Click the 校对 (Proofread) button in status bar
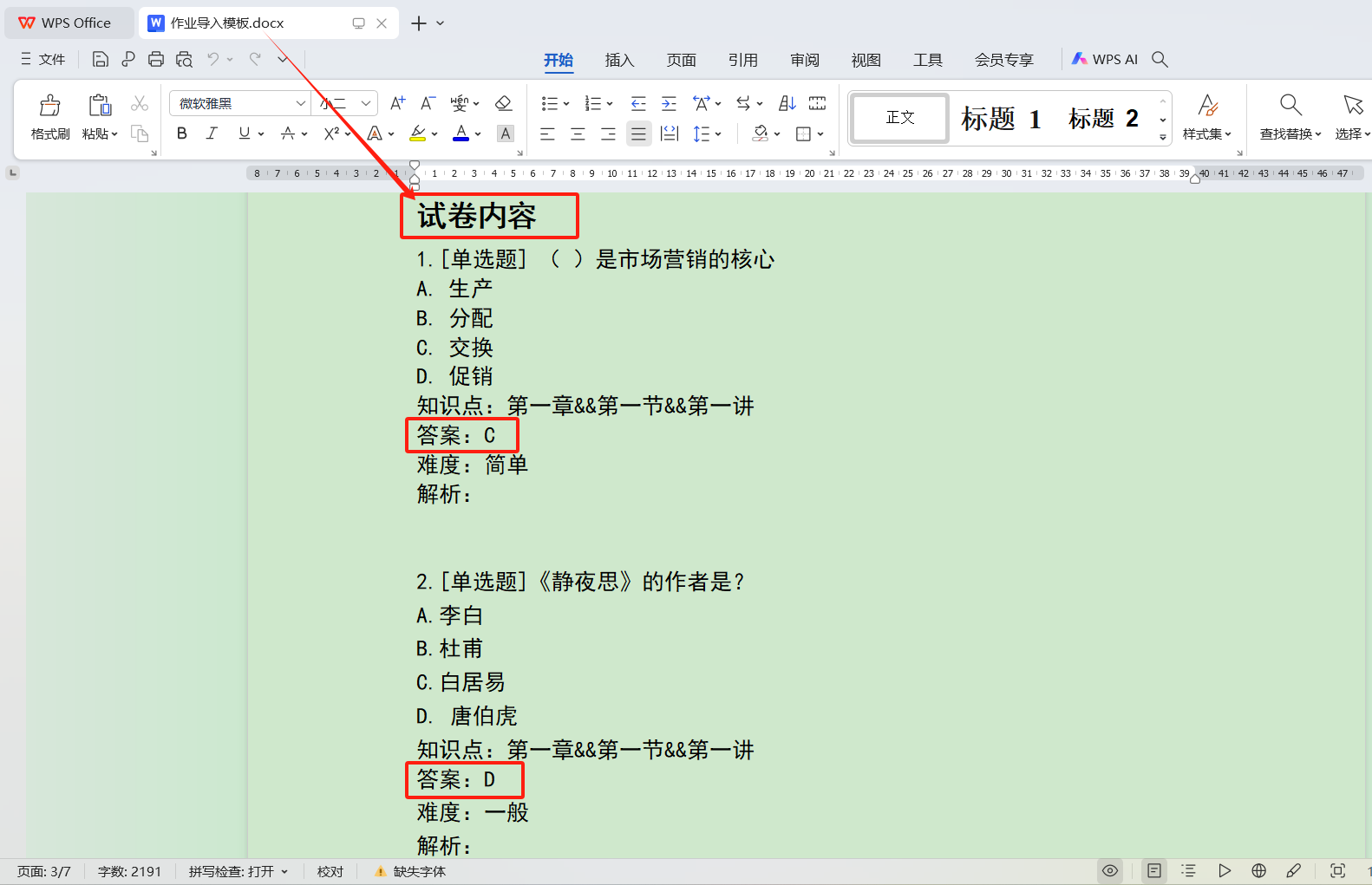 click(x=330, y=871)
